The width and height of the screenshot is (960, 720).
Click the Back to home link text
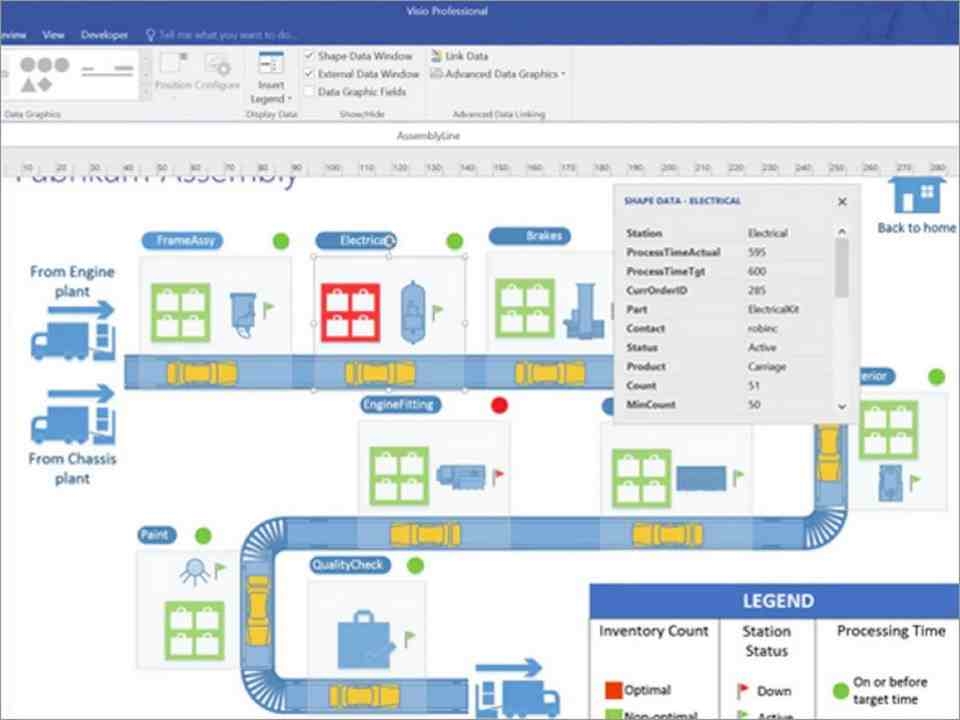click(x=917, y=228)
